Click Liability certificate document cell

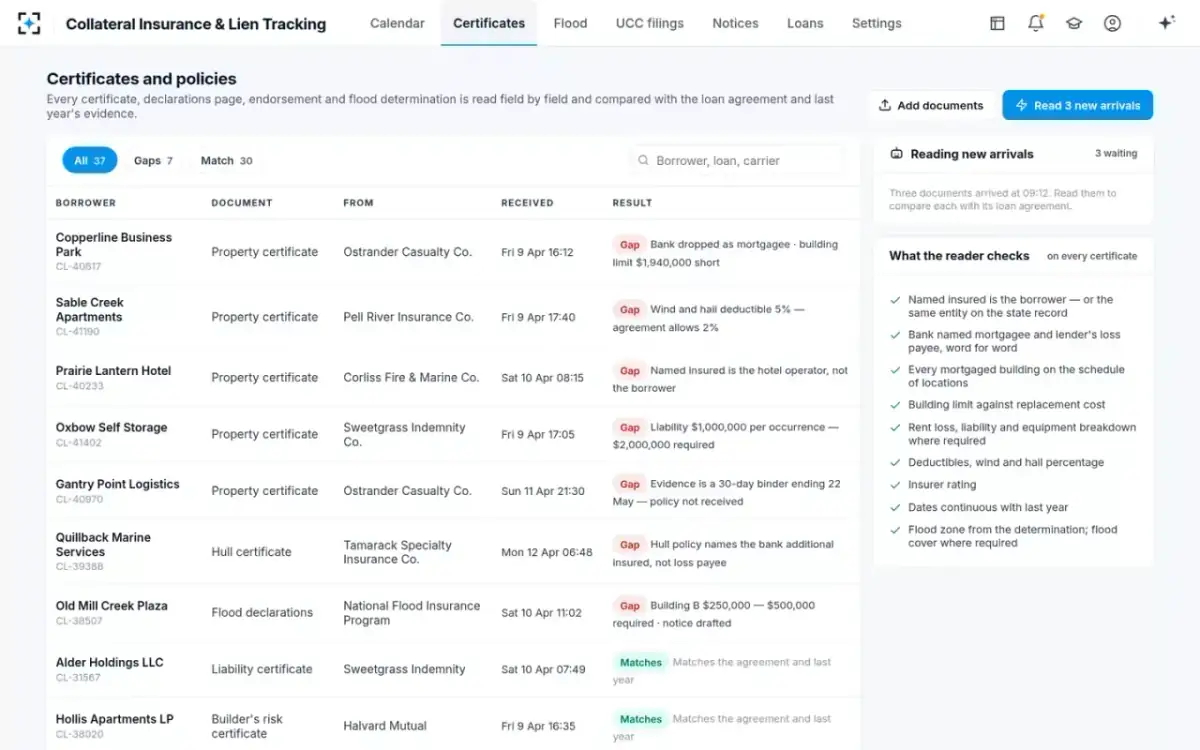click(261, 669)
